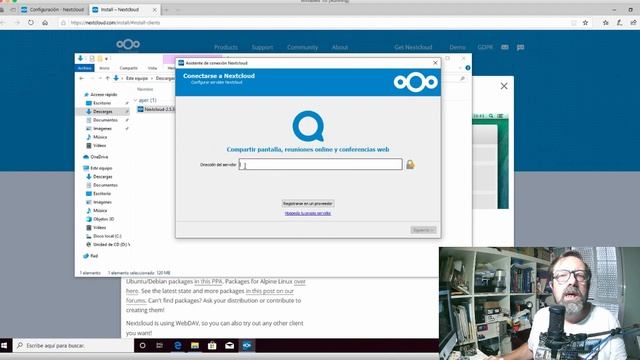Click the Nombre column header in Explorer
The height and width of the screenshot is (360, 640).
(x=145, y=89)
